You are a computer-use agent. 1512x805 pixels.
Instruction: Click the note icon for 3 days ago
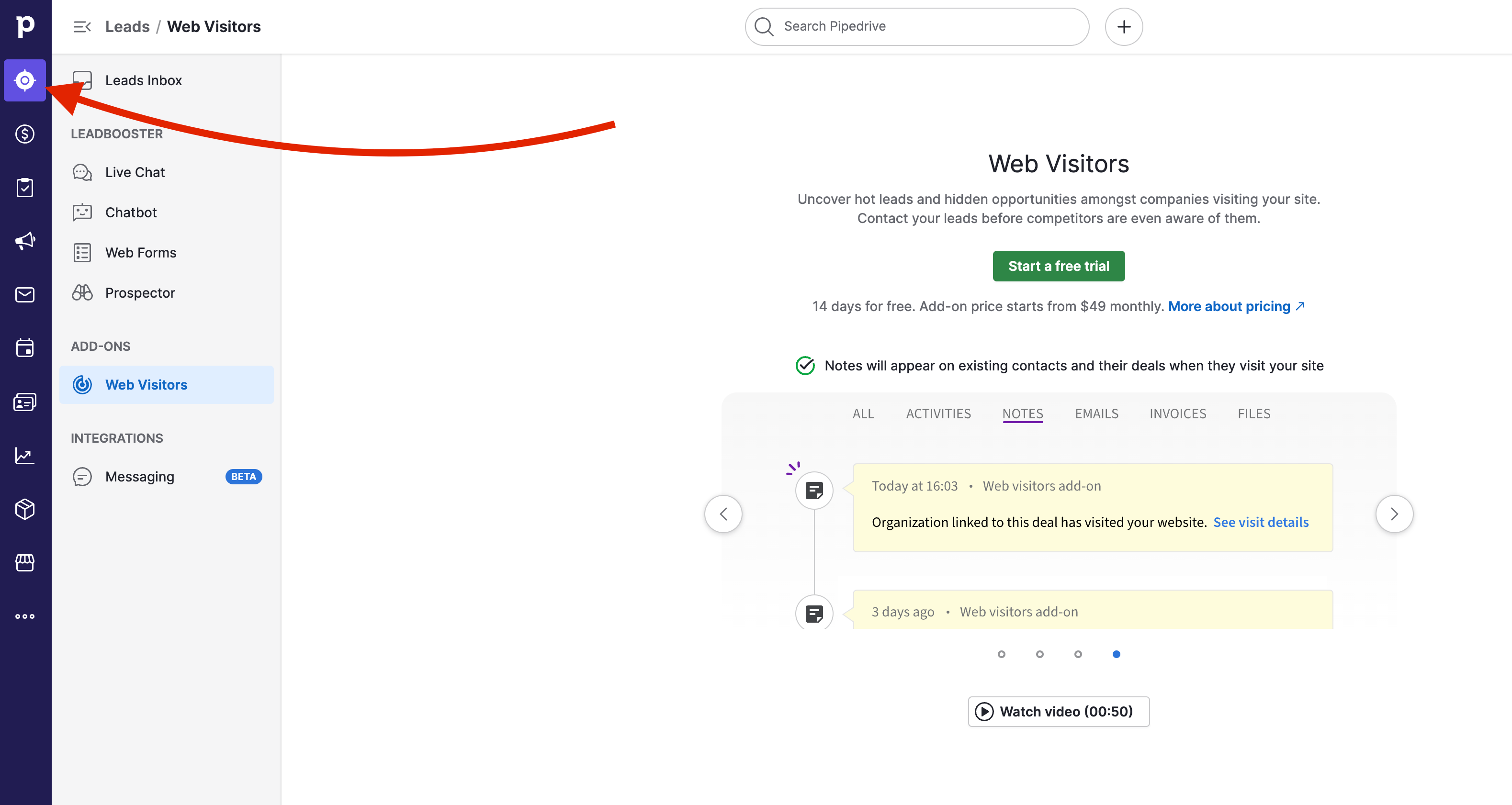(814, 613)
